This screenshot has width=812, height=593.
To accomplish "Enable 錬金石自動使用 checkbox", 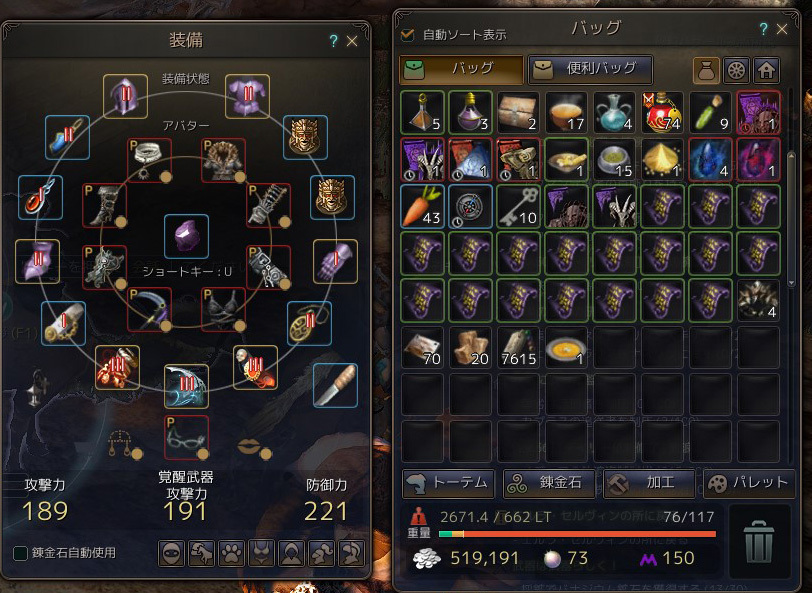I will (20, 553).
